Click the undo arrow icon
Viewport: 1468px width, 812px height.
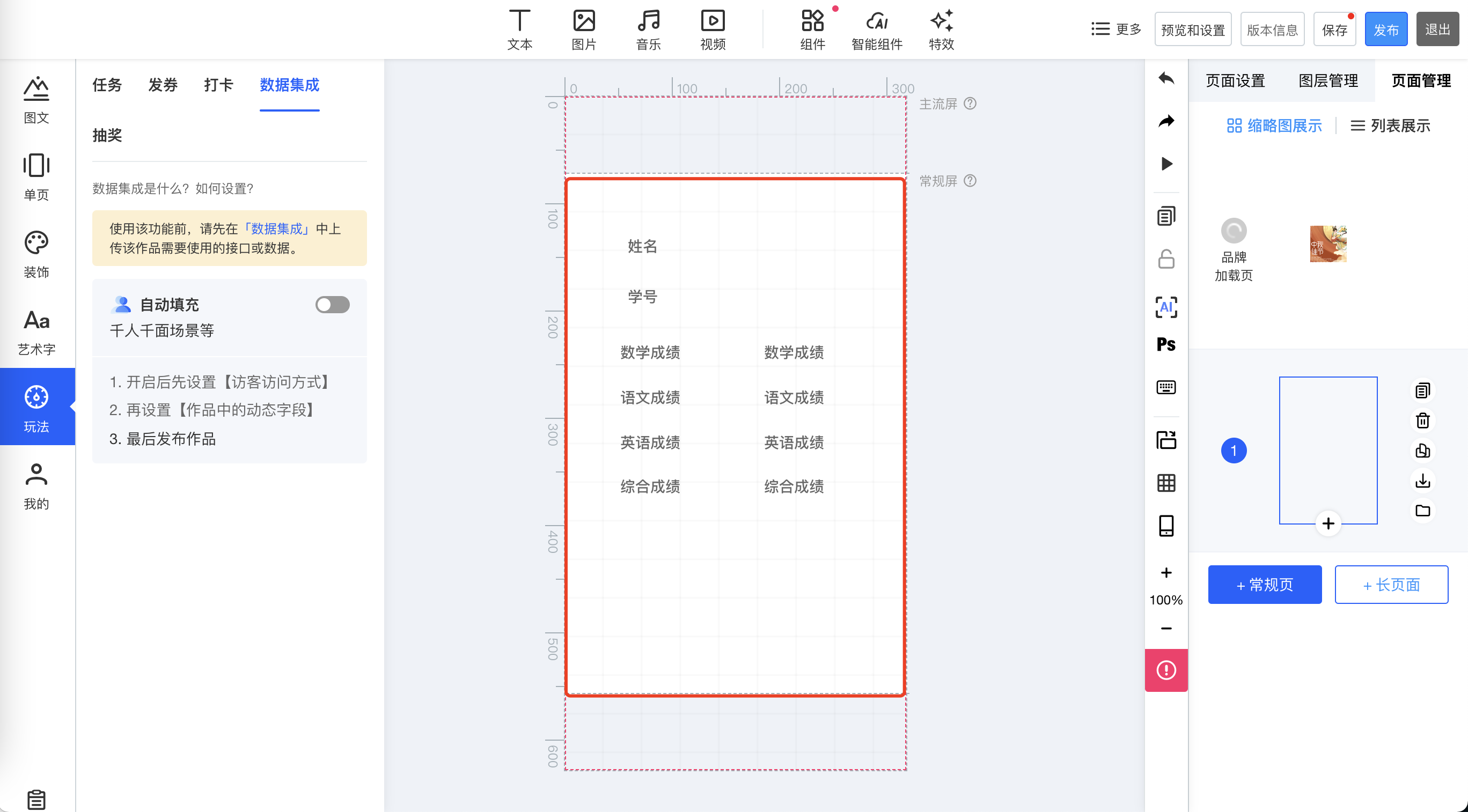(x=1166, y=78)
